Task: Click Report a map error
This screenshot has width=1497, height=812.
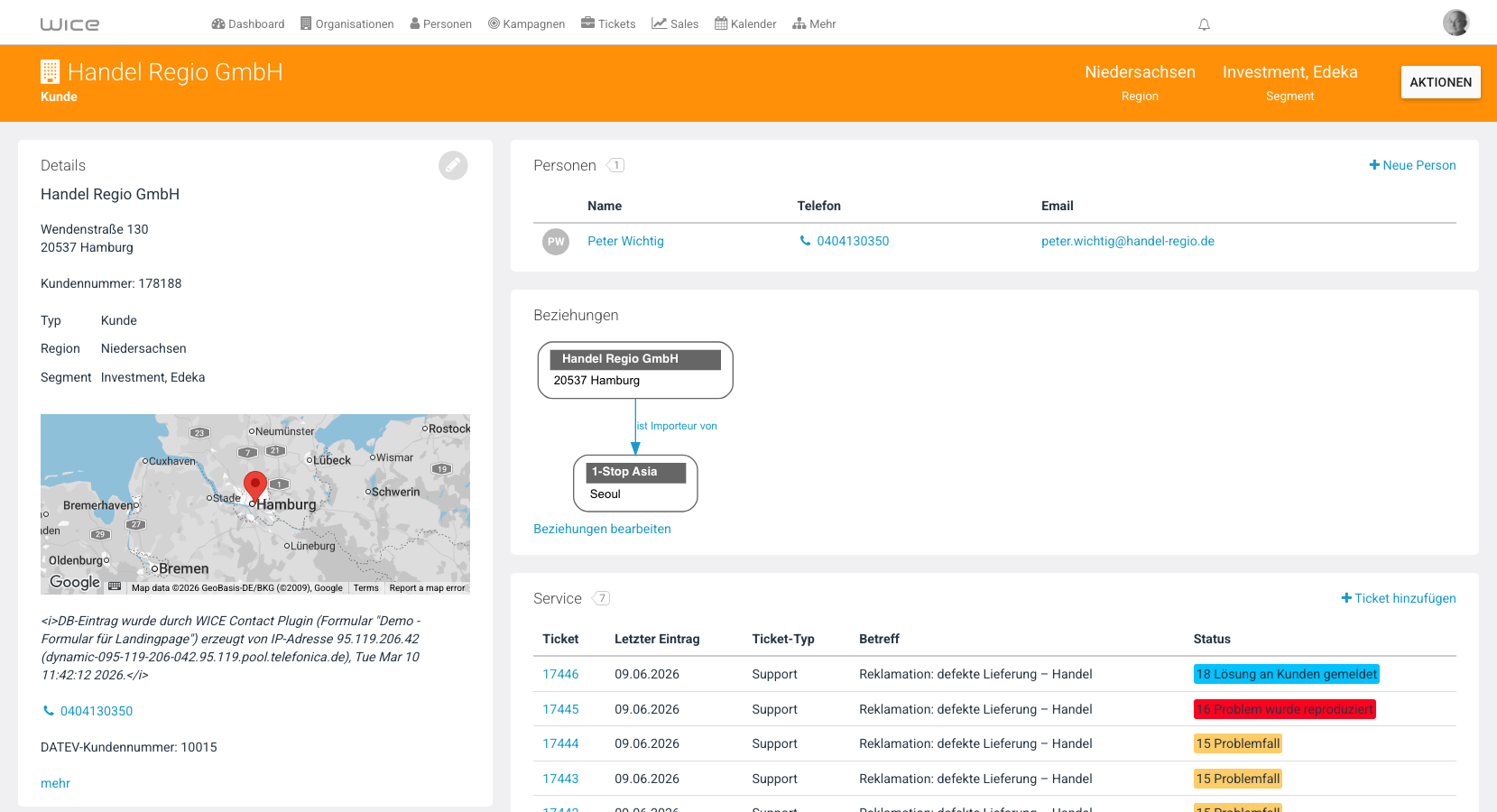Action: point(428,588)
